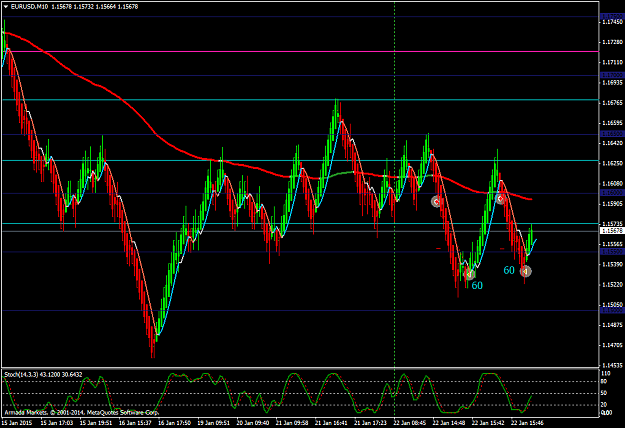Click the 20 Jan 09:40 time label
The width and height of the screenshot is (625, 428).
tap(253, 422)
